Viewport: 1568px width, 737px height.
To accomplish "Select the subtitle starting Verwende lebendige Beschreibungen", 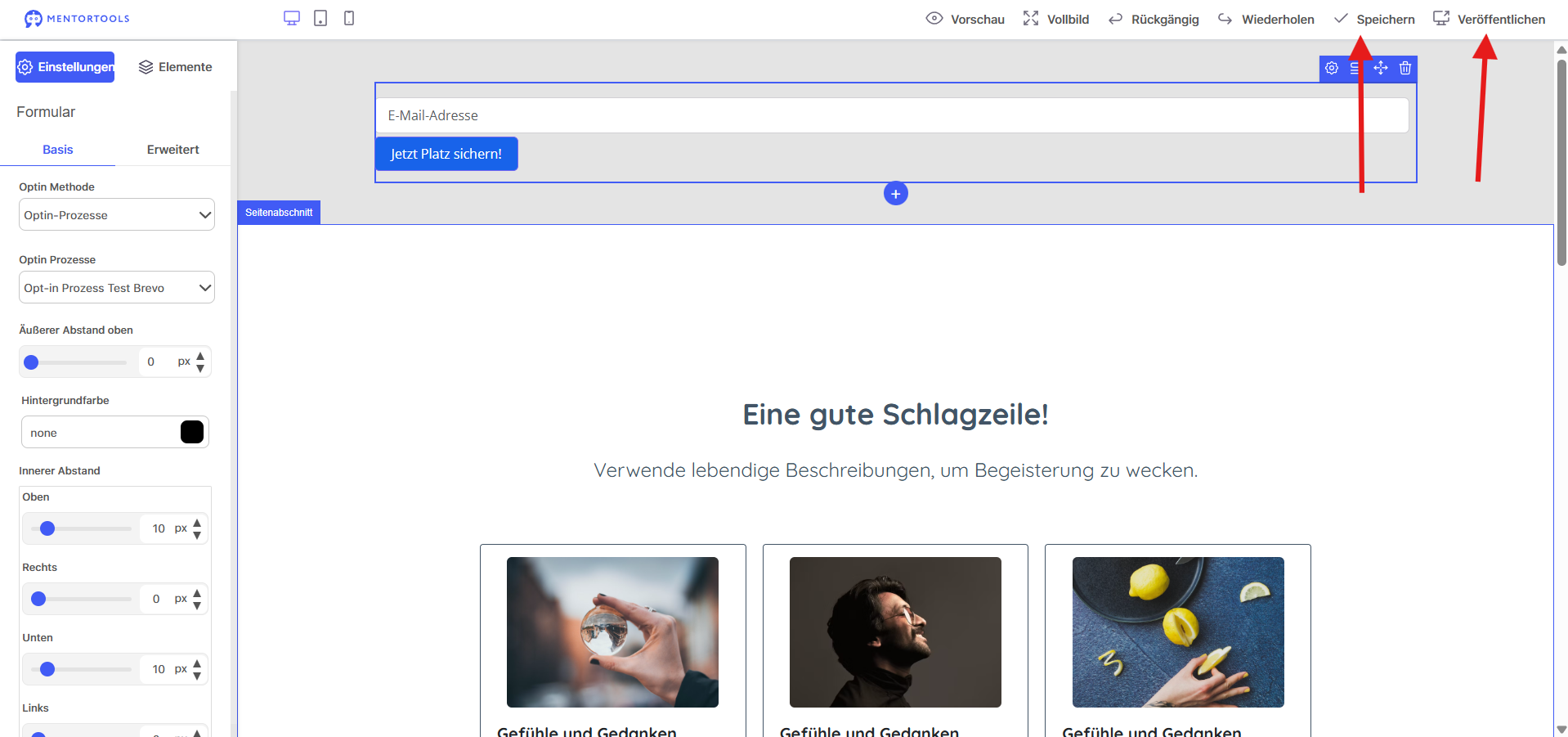I will tap(895, 470).
